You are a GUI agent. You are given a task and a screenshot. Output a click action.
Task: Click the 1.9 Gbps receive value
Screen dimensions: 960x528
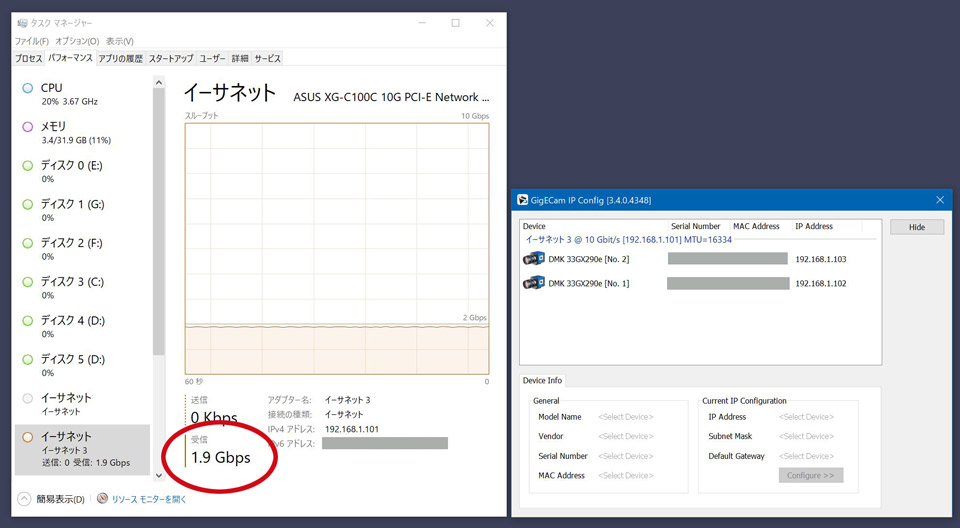coord(221,457)
